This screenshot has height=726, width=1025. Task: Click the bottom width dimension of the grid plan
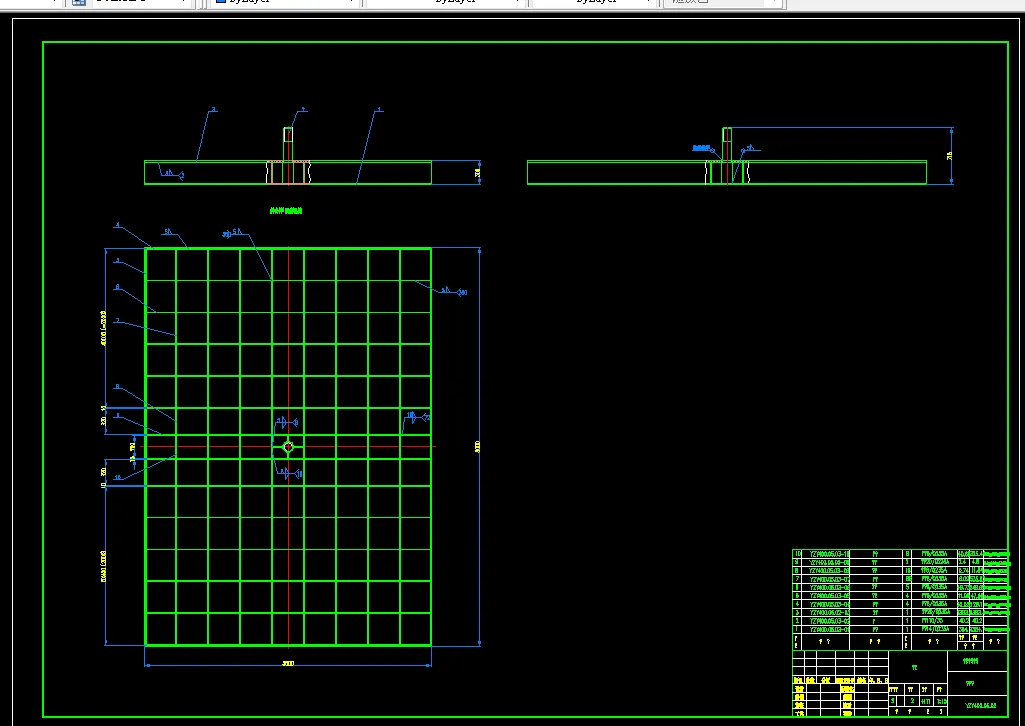click(x=288, y=663)
